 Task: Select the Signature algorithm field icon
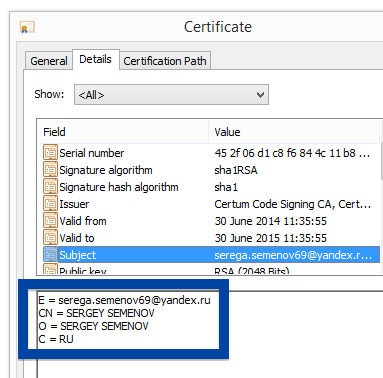point(50,170)
